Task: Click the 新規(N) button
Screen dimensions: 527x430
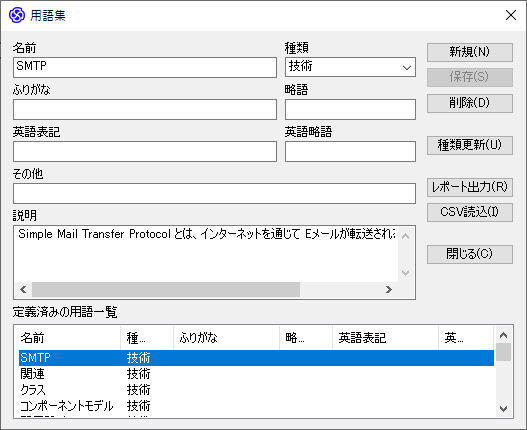Action: click(x=470, y=52)
